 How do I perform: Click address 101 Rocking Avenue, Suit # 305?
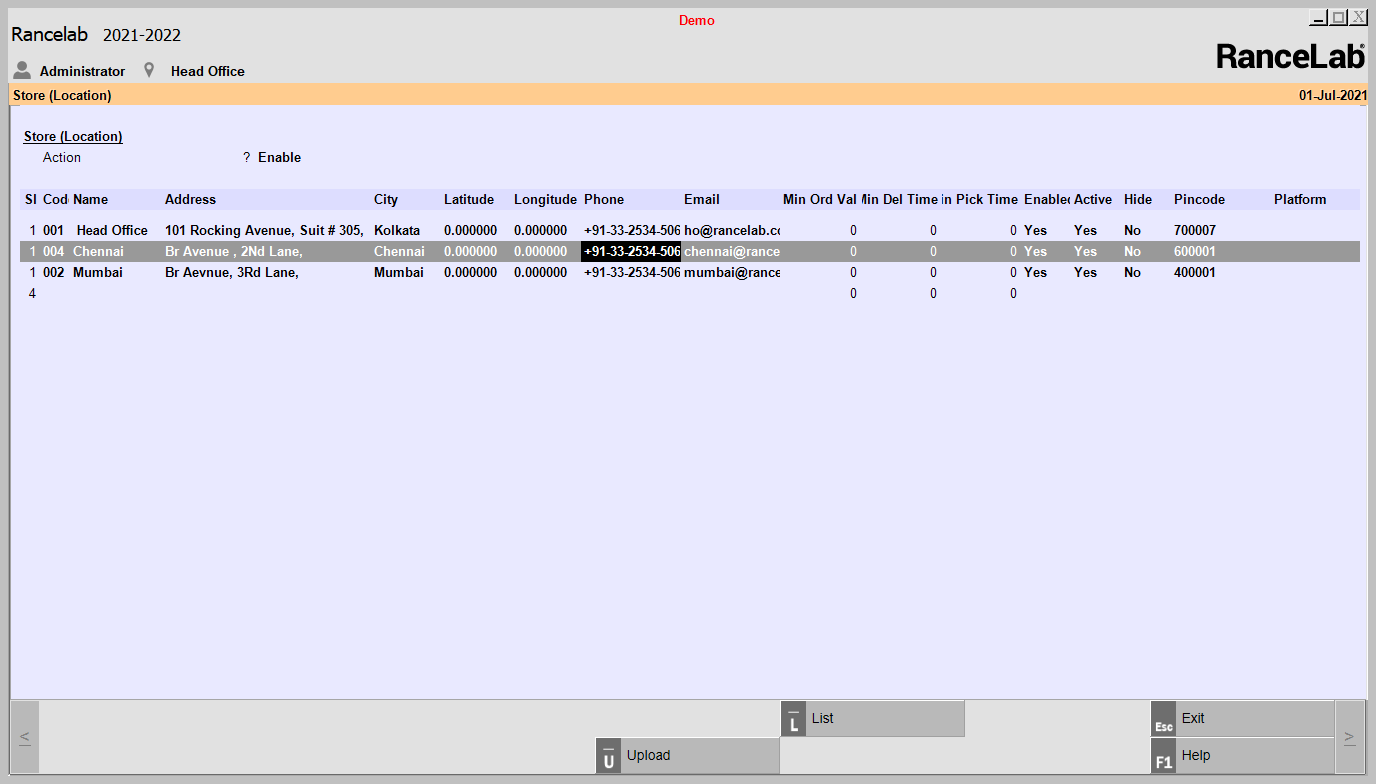tap(264, 231)
